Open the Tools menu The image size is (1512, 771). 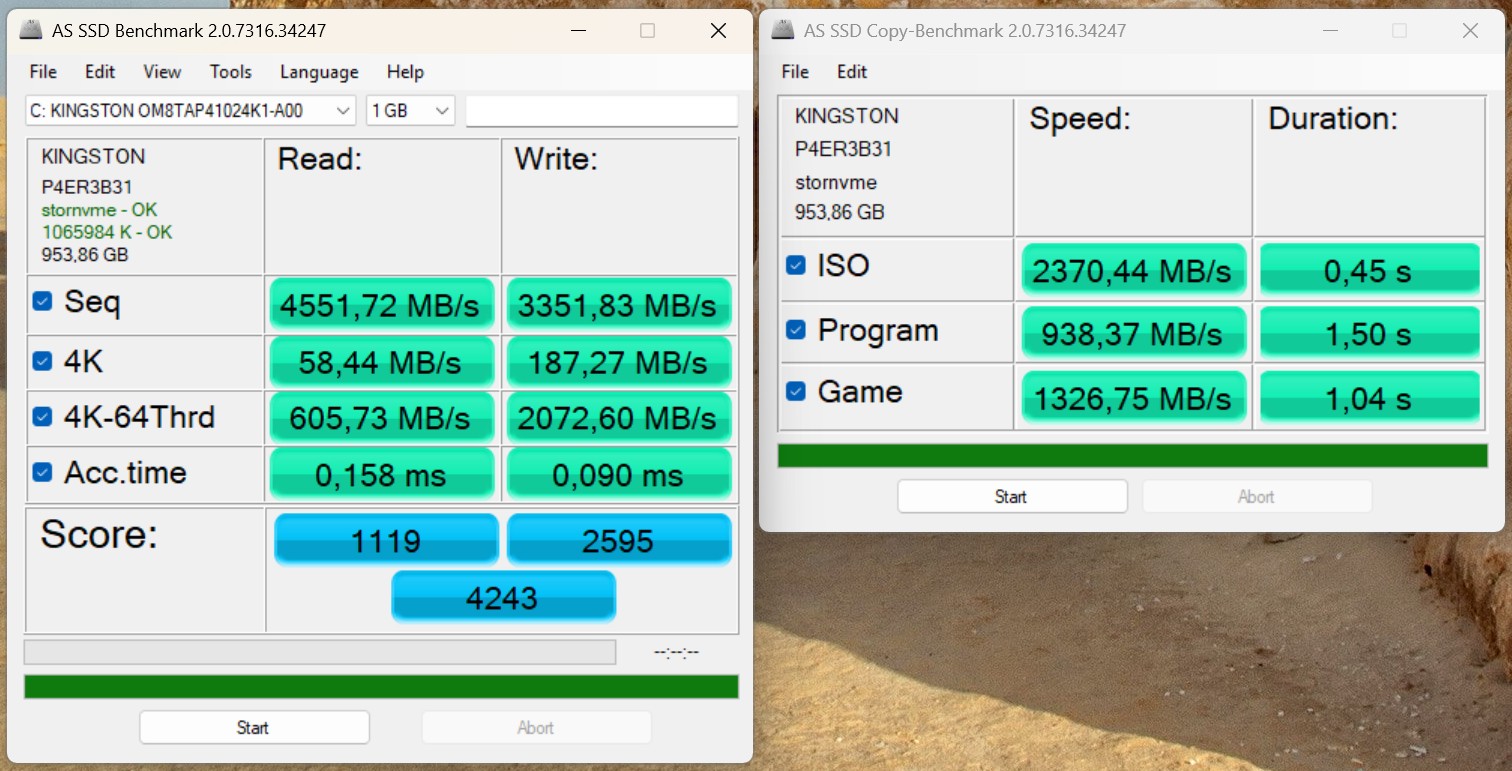tap(230, 72)
